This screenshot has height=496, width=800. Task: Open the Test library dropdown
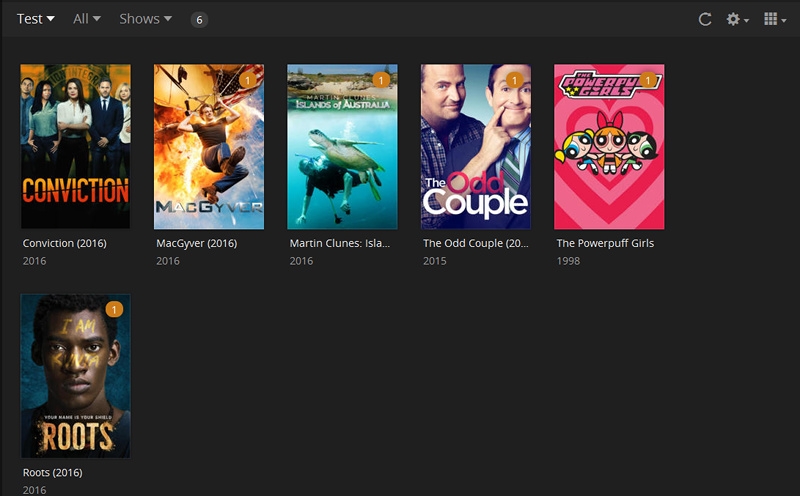(35, 19)
